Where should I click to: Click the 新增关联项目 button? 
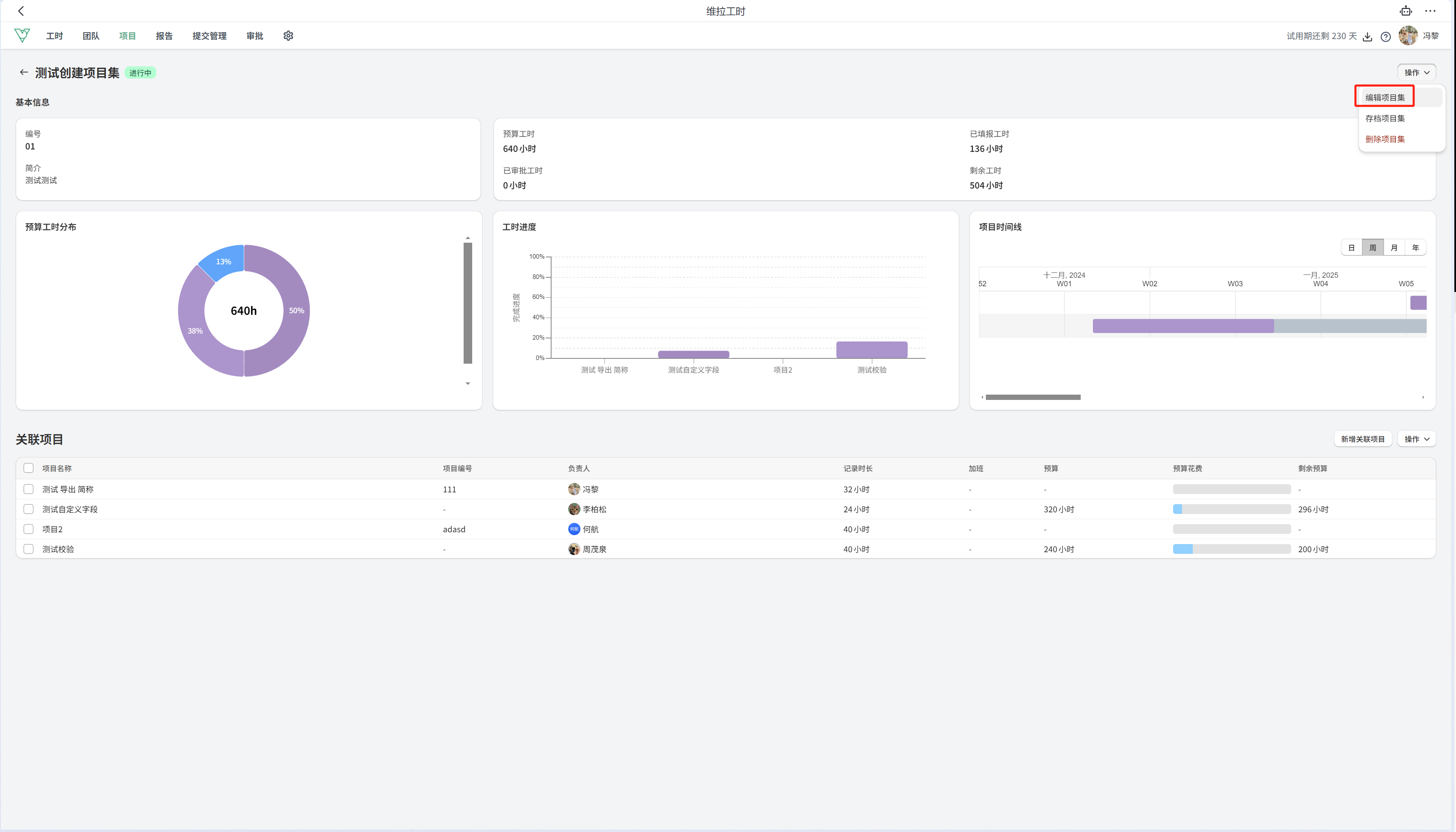[x=1362, y=439]
